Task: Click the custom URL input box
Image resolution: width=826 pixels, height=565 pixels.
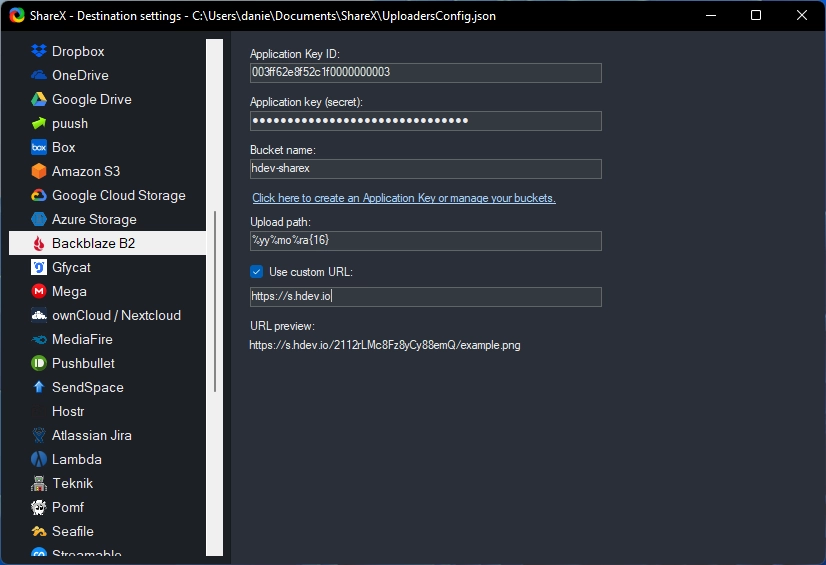Action: [425, 297]
